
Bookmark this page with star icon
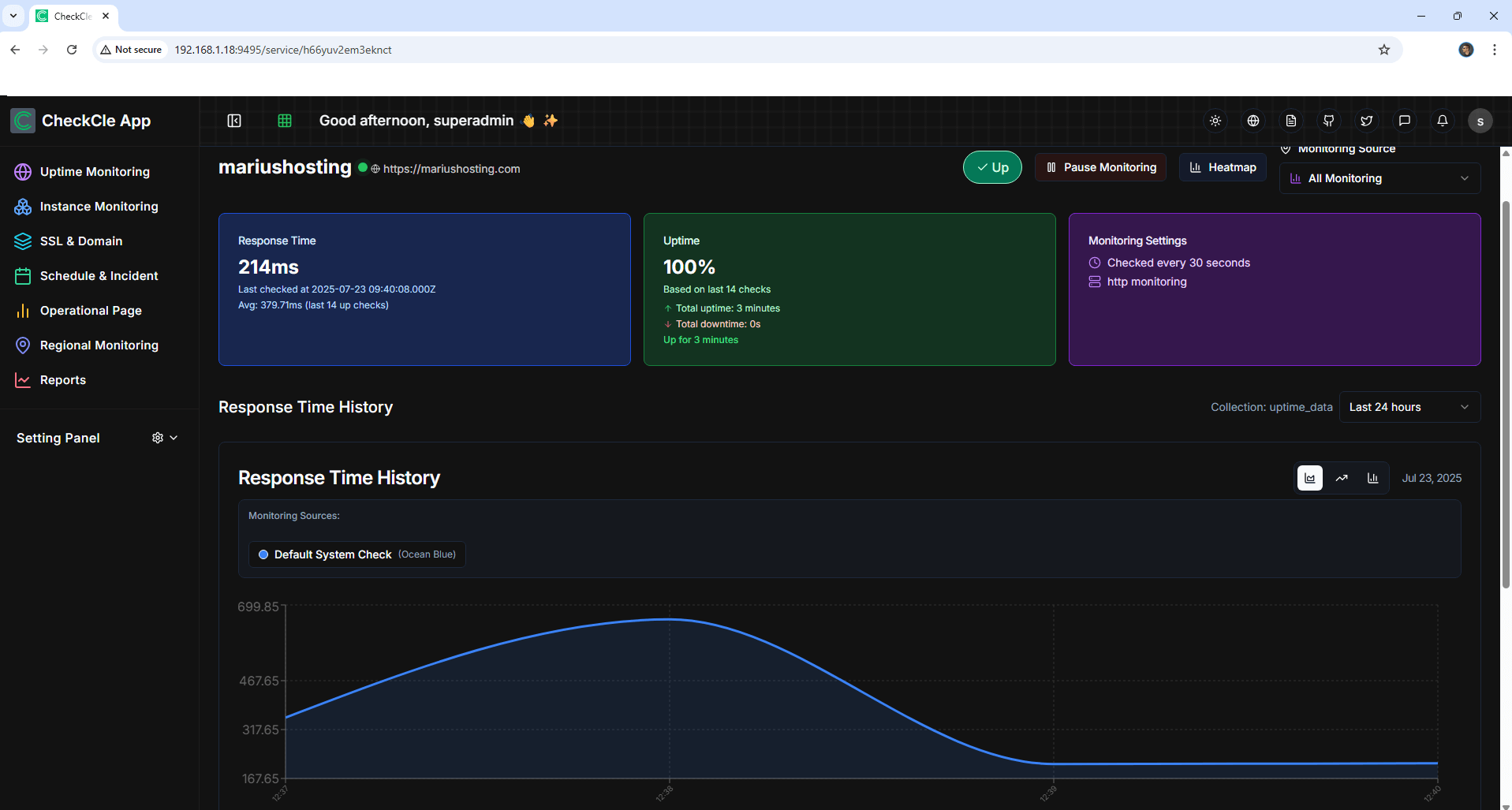(x=1384, y=50)
